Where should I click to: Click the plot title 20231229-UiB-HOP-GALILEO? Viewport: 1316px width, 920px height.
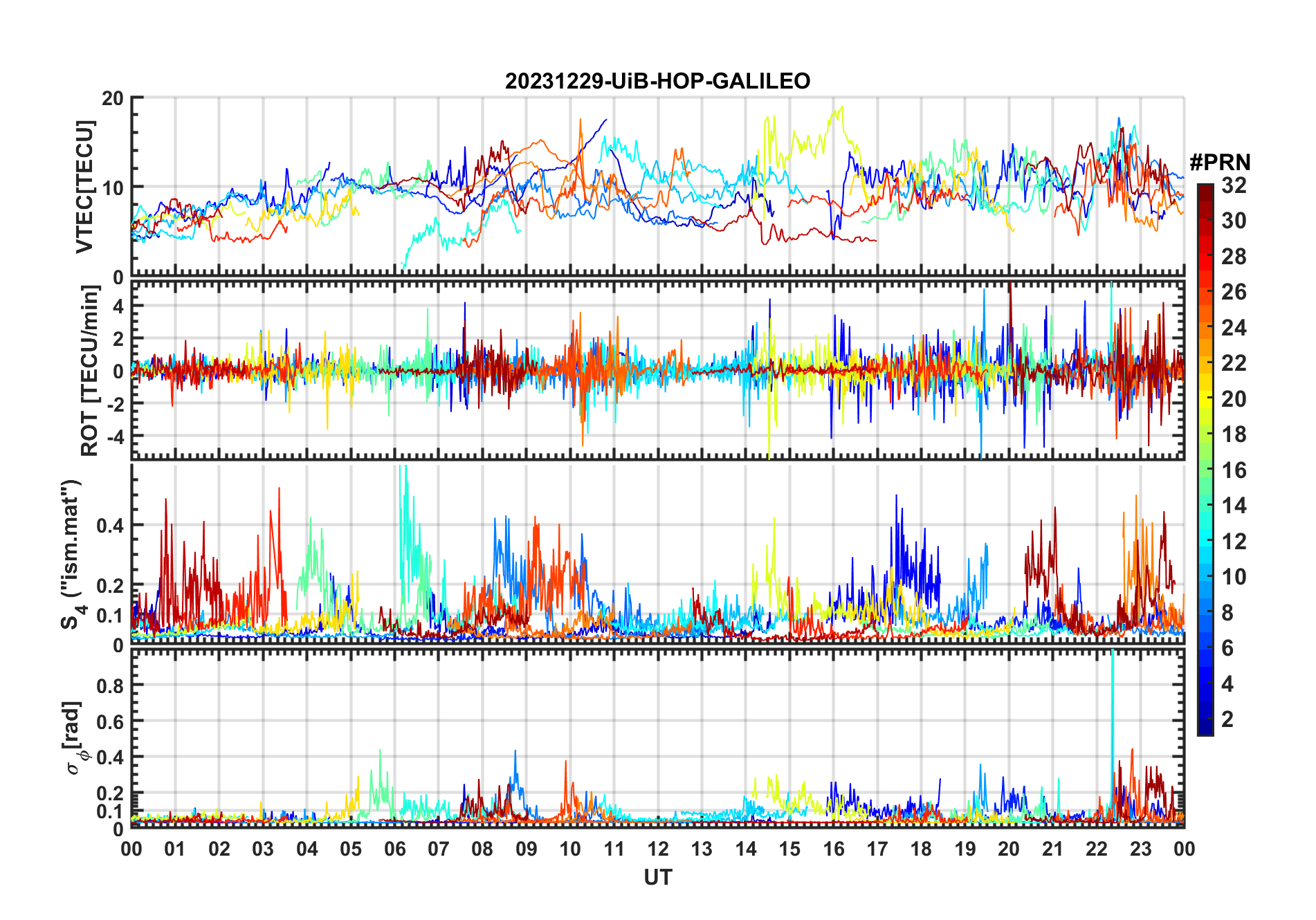pyautogui.click(x=657, y=81)
